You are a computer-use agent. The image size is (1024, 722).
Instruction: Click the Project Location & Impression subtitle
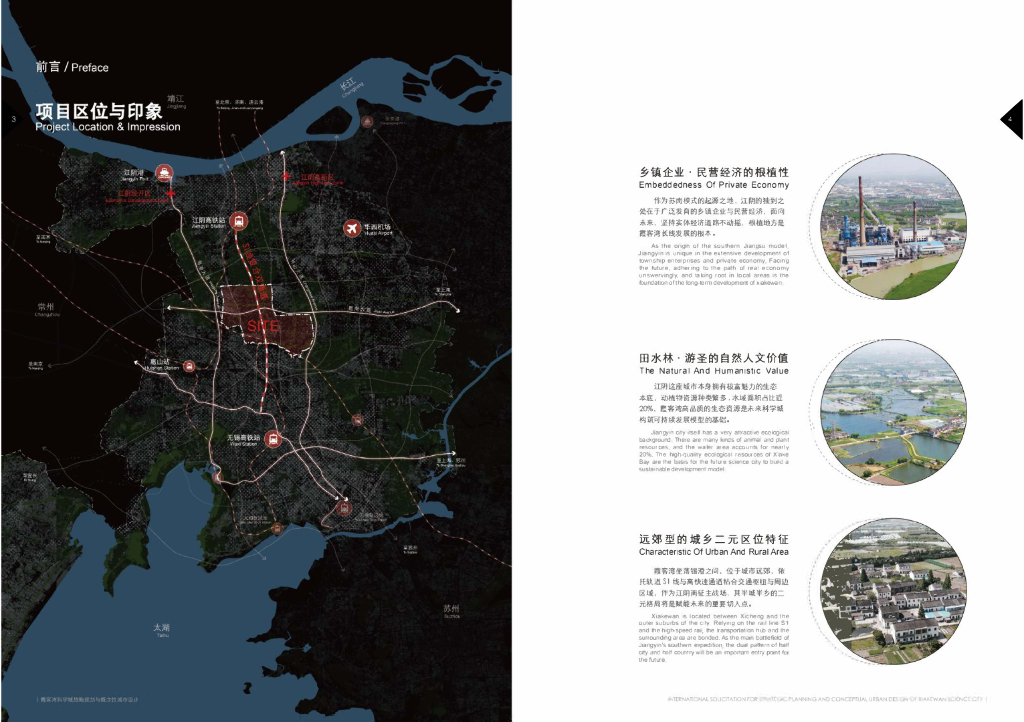tap(108, 127)
